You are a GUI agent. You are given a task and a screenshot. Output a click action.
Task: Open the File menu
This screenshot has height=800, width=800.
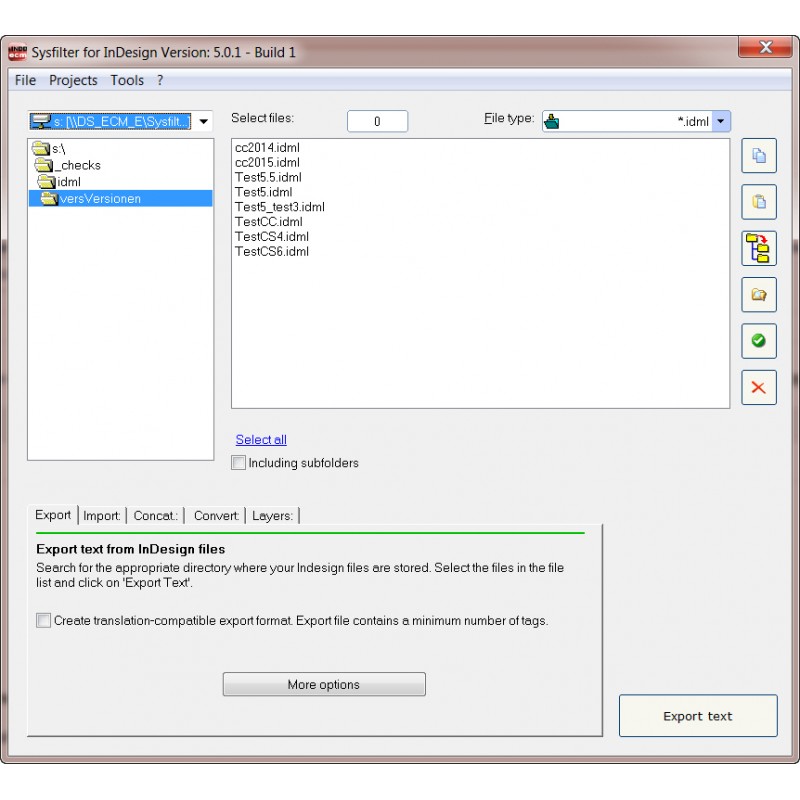pyautogui.click(x=25, y=80)
